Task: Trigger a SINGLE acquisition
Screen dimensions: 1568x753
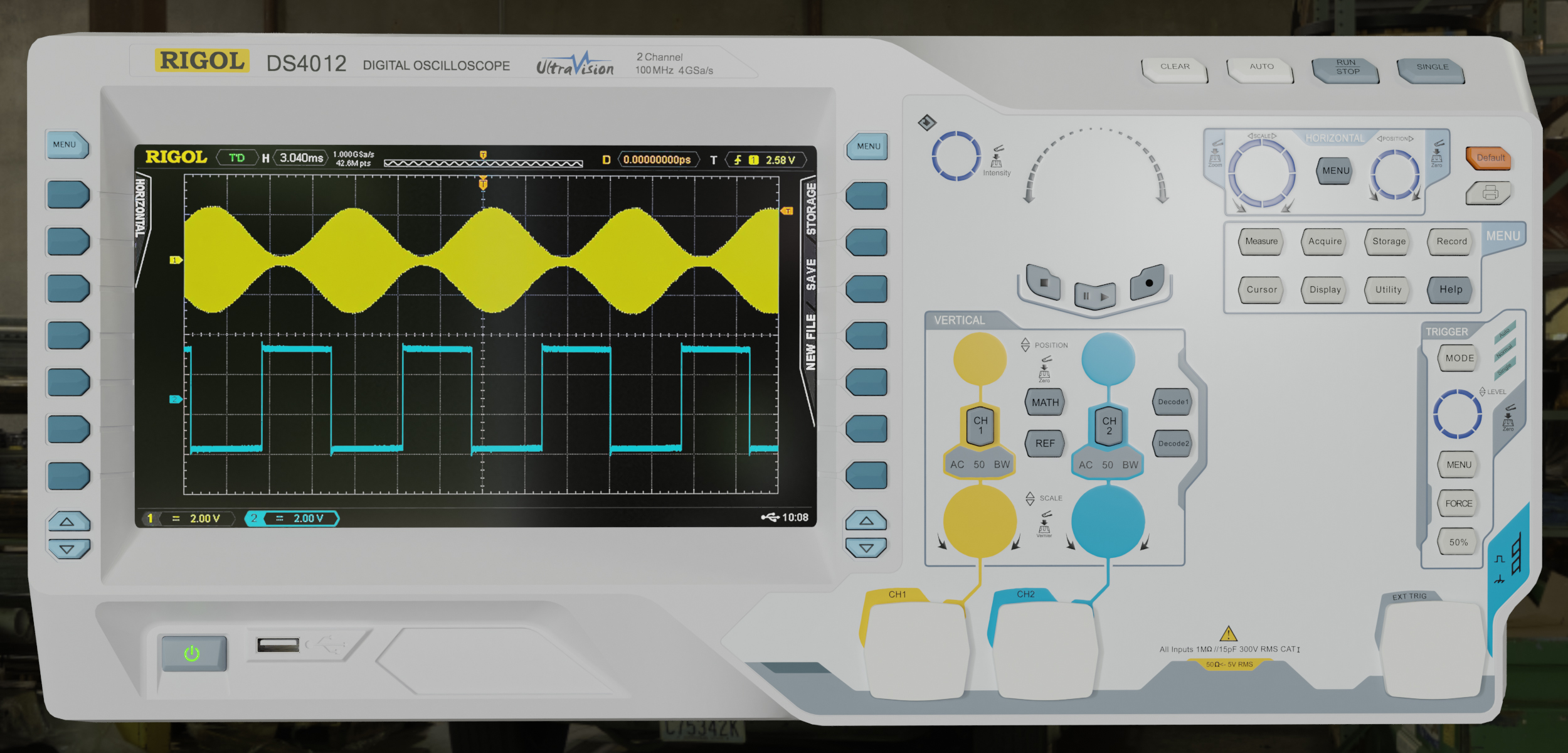Action: click(1431, 70)
